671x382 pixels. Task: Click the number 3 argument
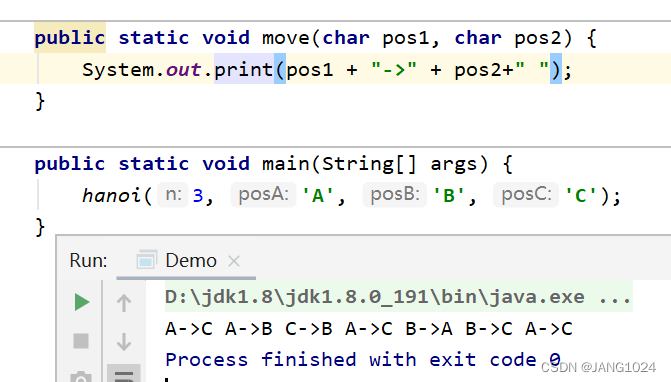coord(198,195)
